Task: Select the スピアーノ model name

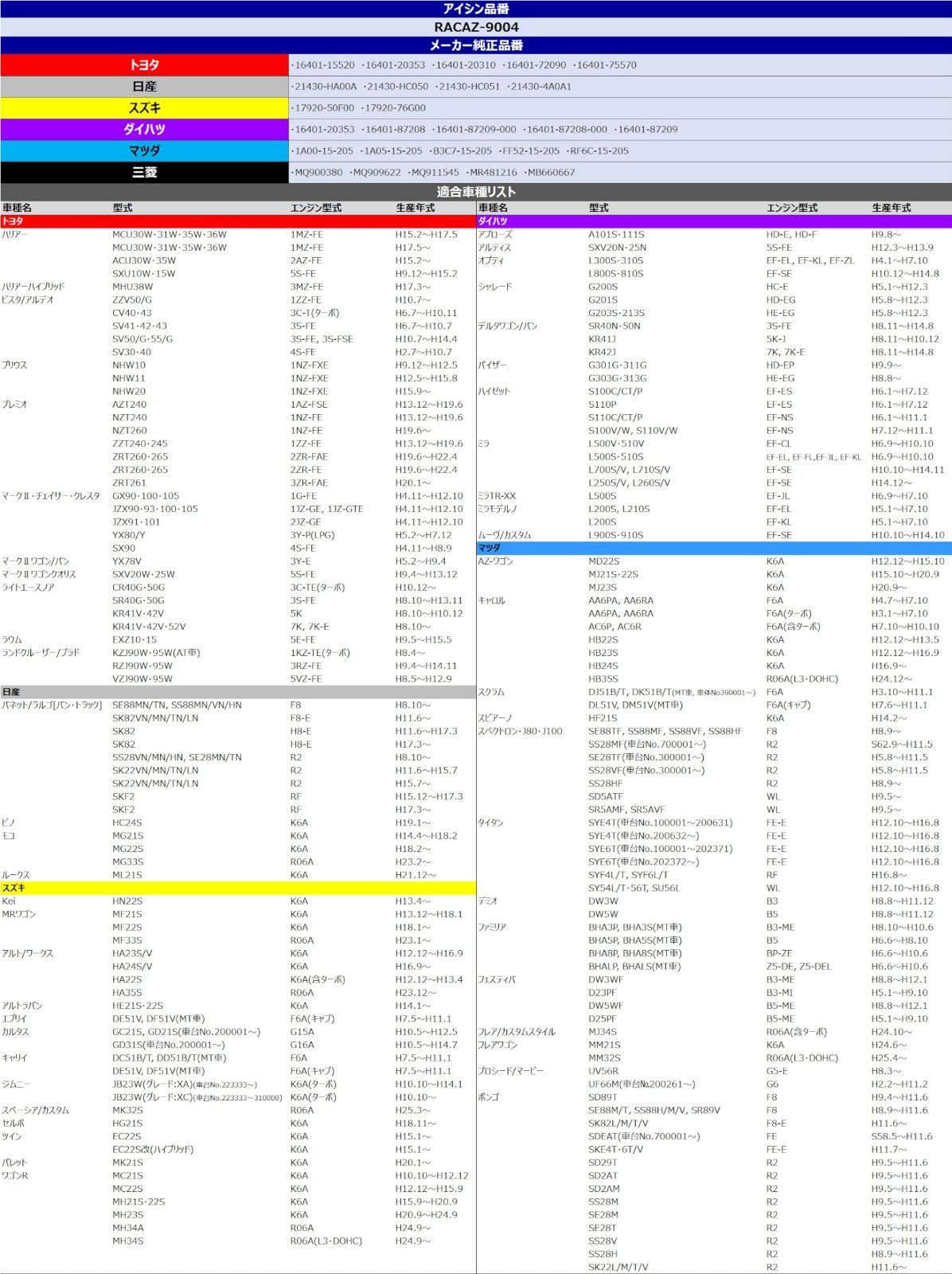Action: click(x=495, y=718)
